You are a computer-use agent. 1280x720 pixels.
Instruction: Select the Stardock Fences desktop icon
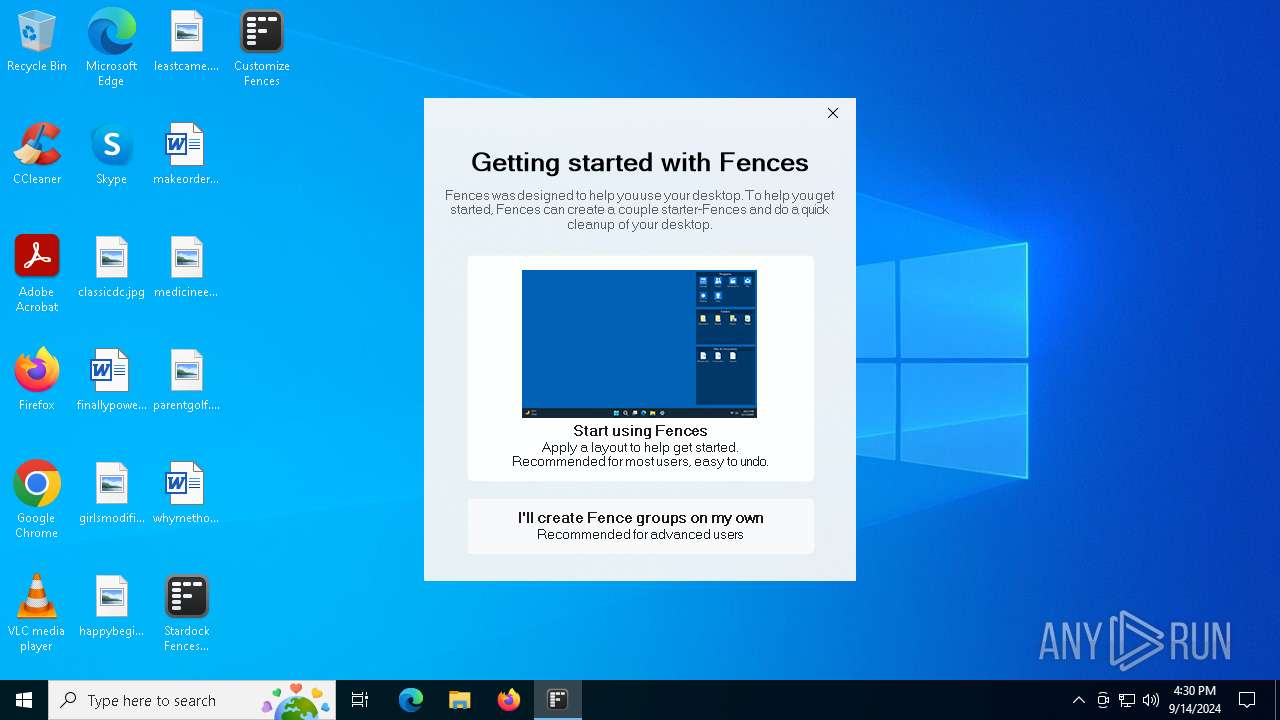coord(186,613)
